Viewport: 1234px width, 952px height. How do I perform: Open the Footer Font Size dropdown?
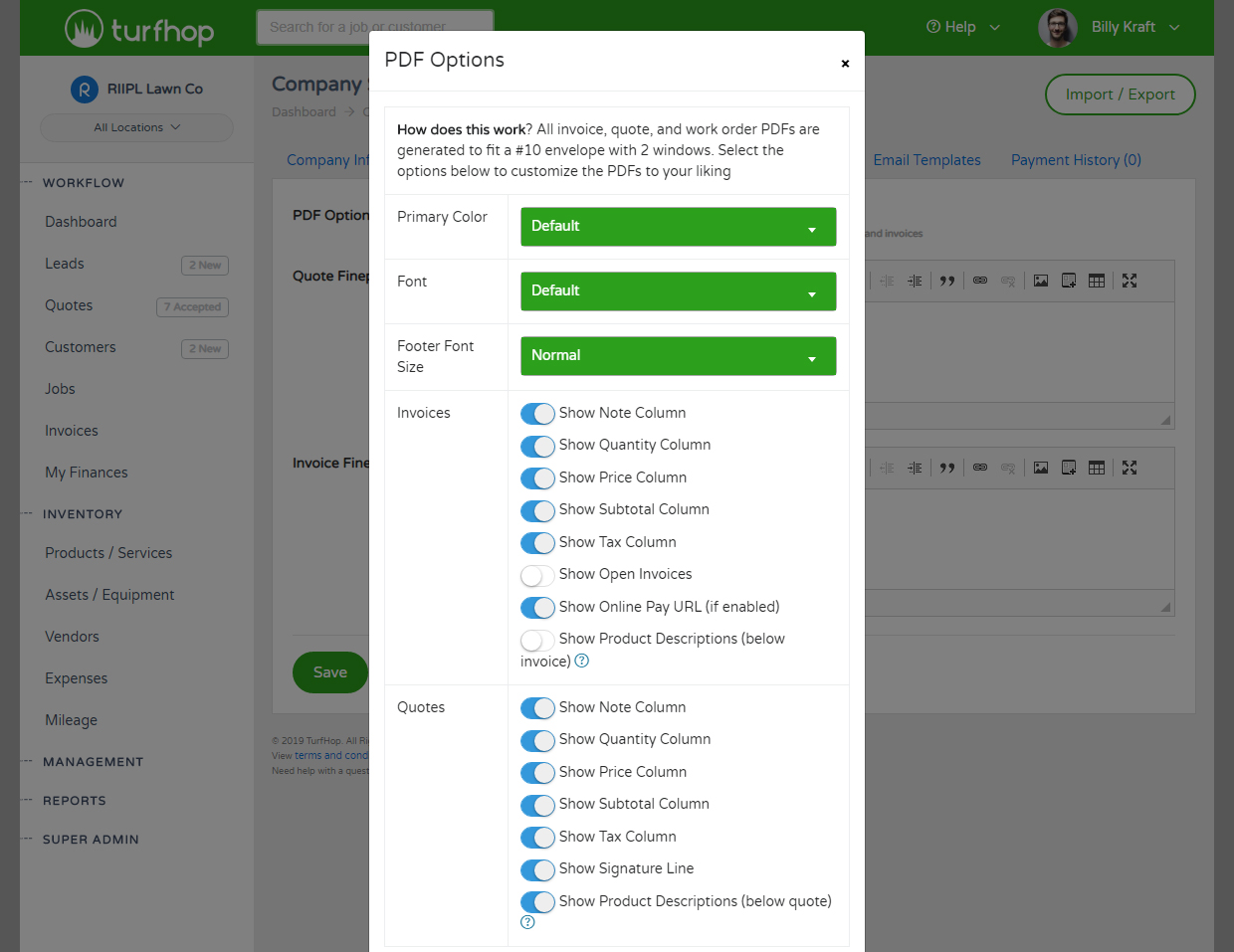[x=678, y=355]
